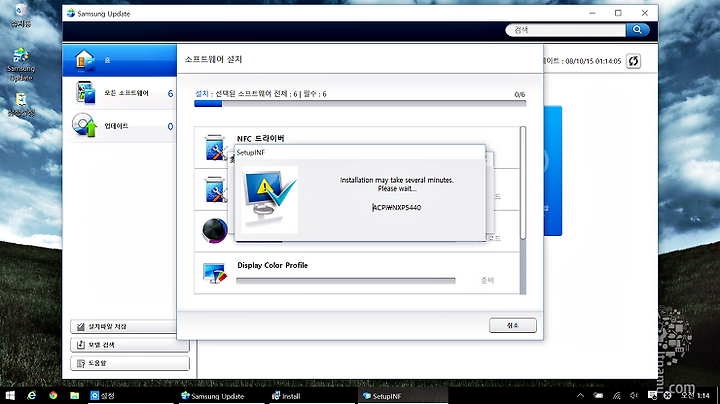Click the software list vertical scrollbar

(x=523, y=210)
